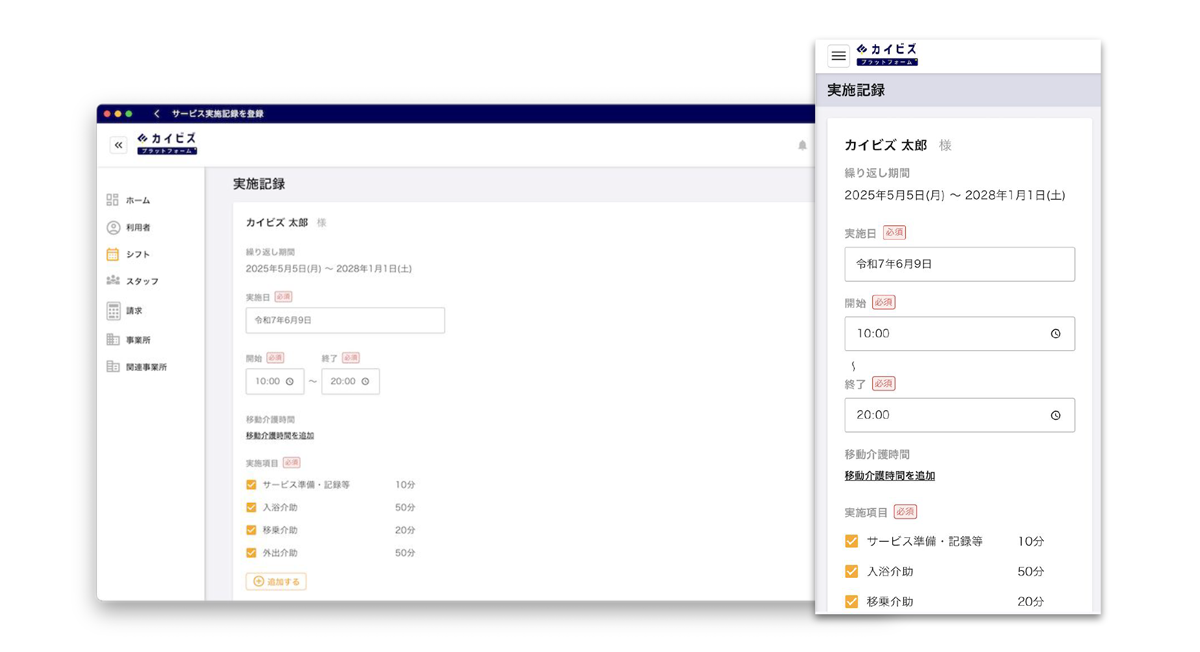
Task: Click the back arrow in desktop title bar
Action: tap(156, 114)
